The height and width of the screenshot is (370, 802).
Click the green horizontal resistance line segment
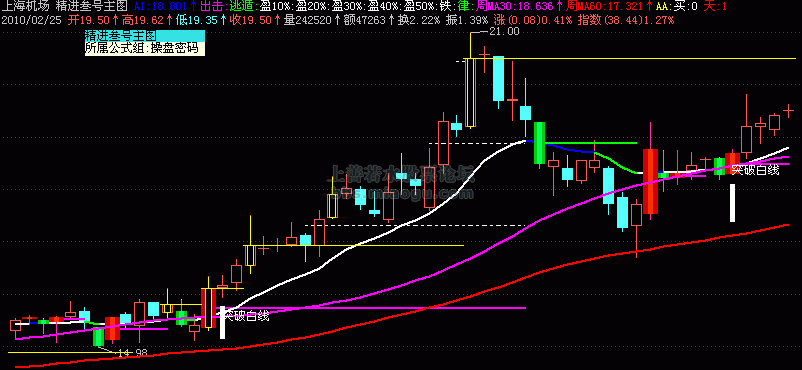(591, 143)
